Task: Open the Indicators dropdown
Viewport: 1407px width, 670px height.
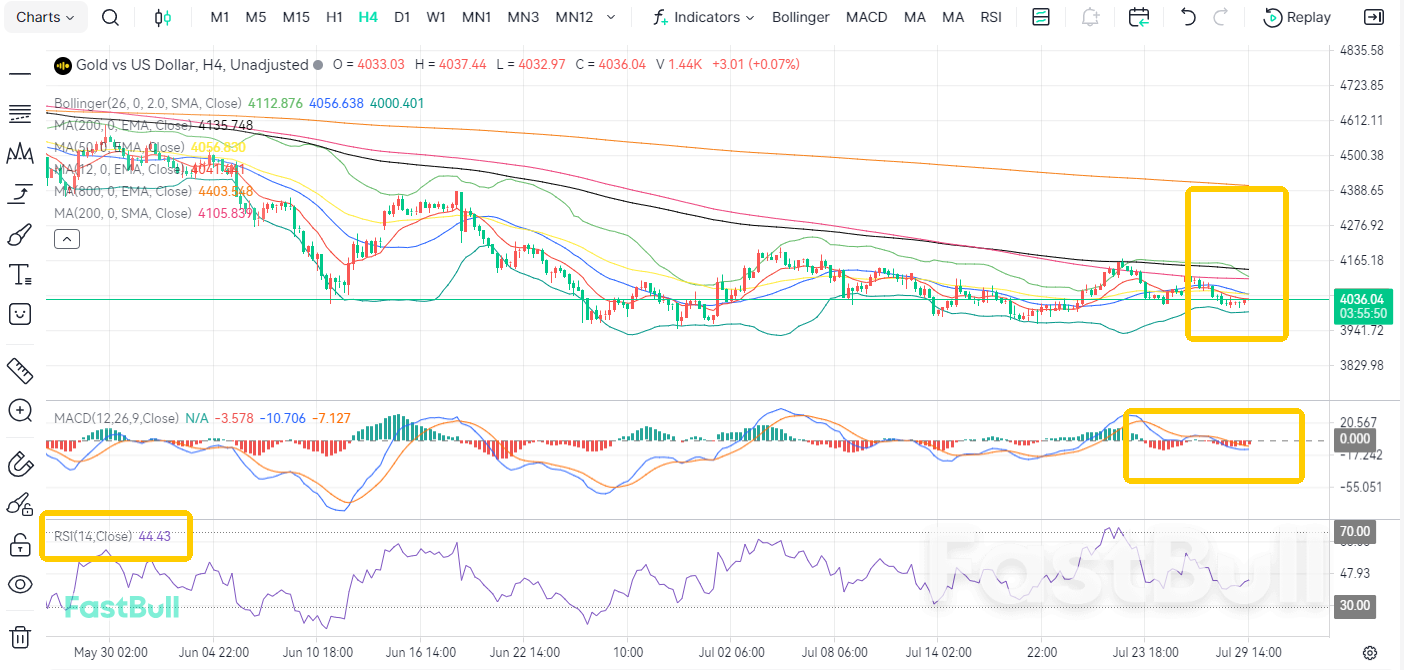Action: coord(704,17)
